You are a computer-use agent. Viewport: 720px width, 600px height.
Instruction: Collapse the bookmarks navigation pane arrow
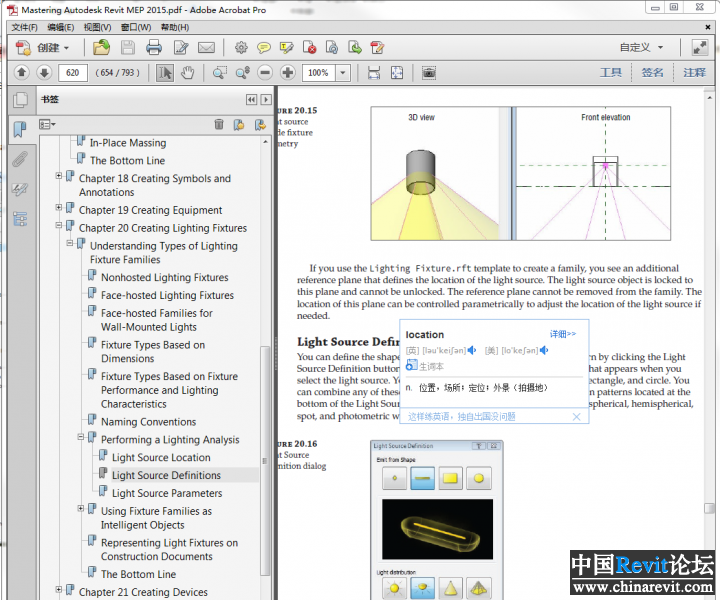click(251, 100)
